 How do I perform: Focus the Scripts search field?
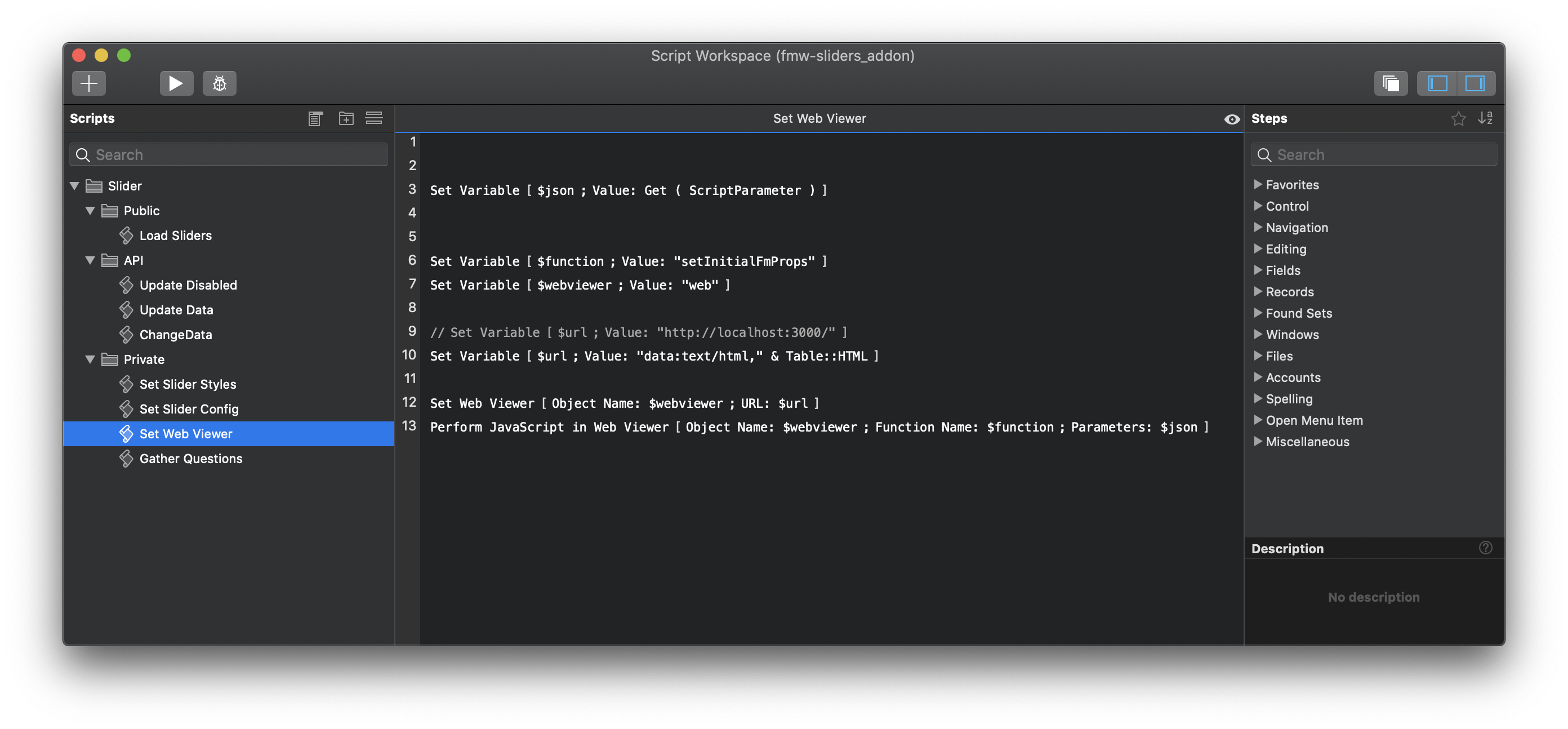(x=229, y=155)
